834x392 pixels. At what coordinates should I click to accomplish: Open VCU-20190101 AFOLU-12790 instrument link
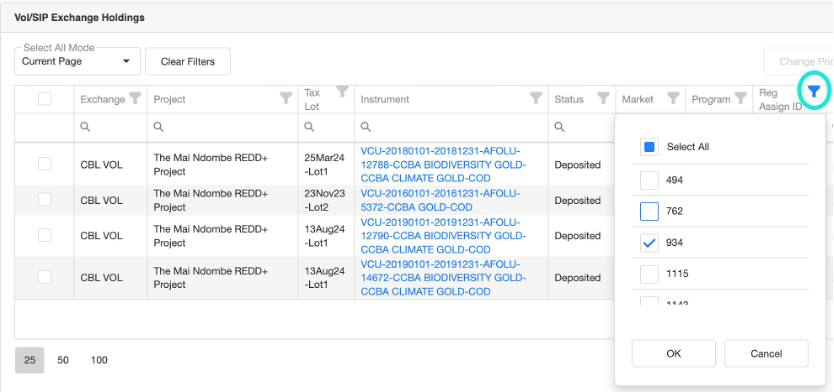pos(443,236)
